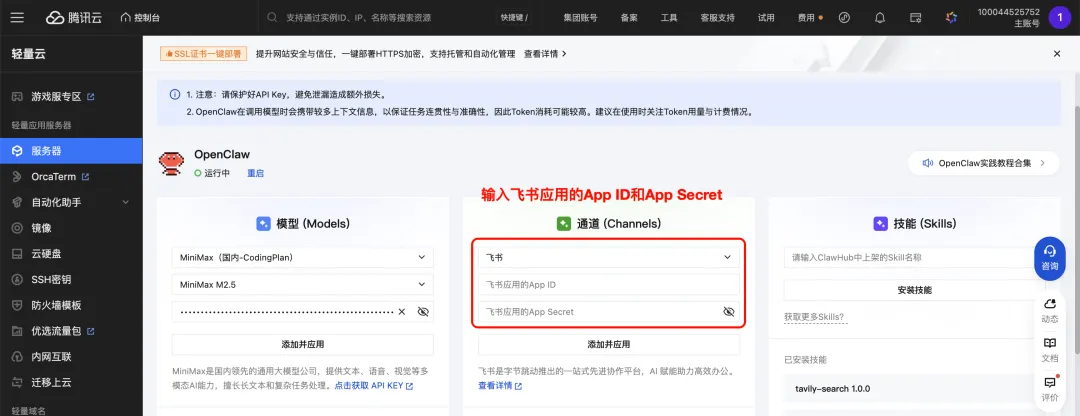The height and width of the screenshot is (416, 1080).
Task: Open the MiniMax (国内-CodingPlan) provider dropdown
Action: click(302, 258)
